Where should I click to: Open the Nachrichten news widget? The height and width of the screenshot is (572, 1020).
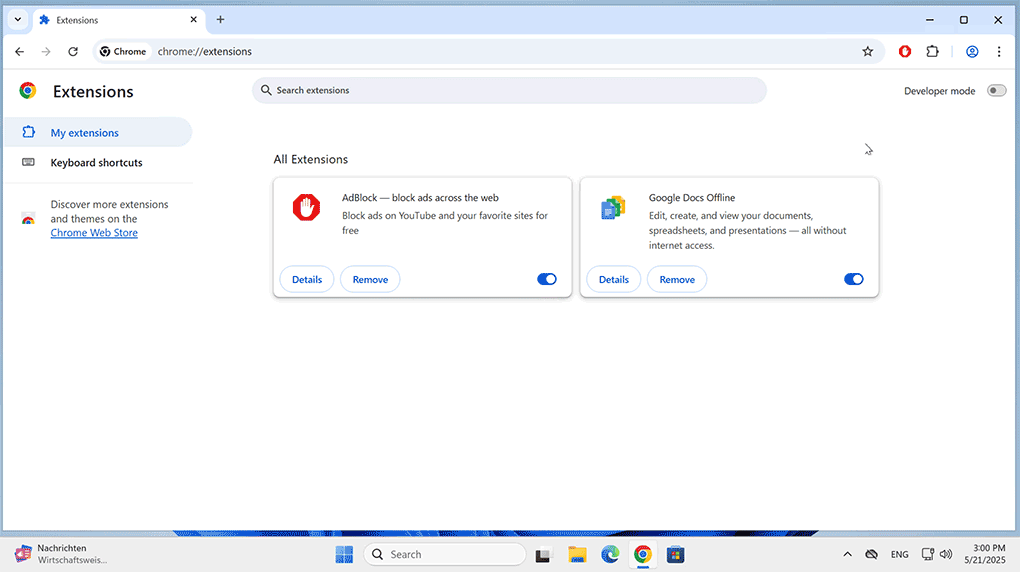pyautogui.click(x=60, y=554)
